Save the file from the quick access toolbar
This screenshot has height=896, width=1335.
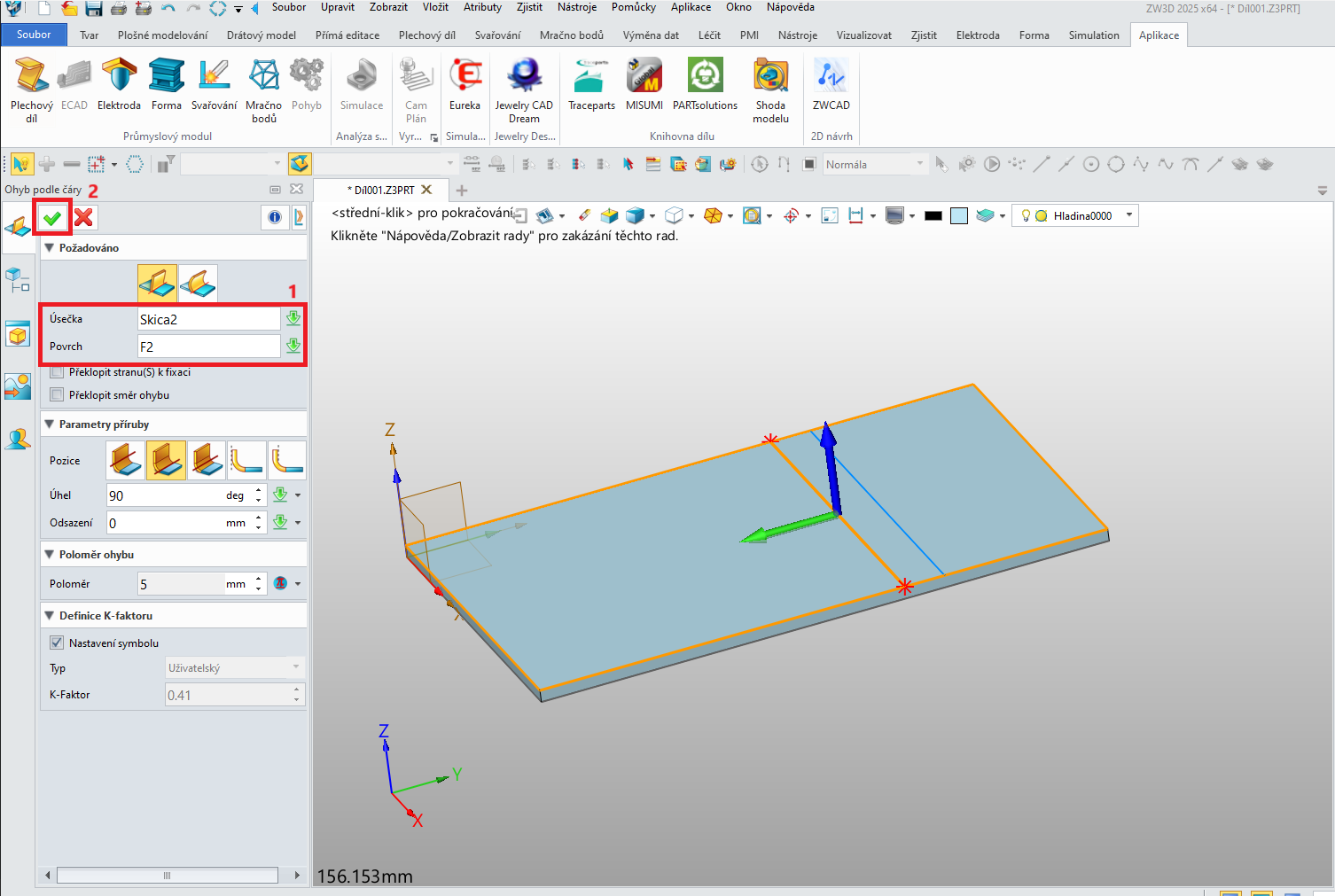tap(93, 9)
